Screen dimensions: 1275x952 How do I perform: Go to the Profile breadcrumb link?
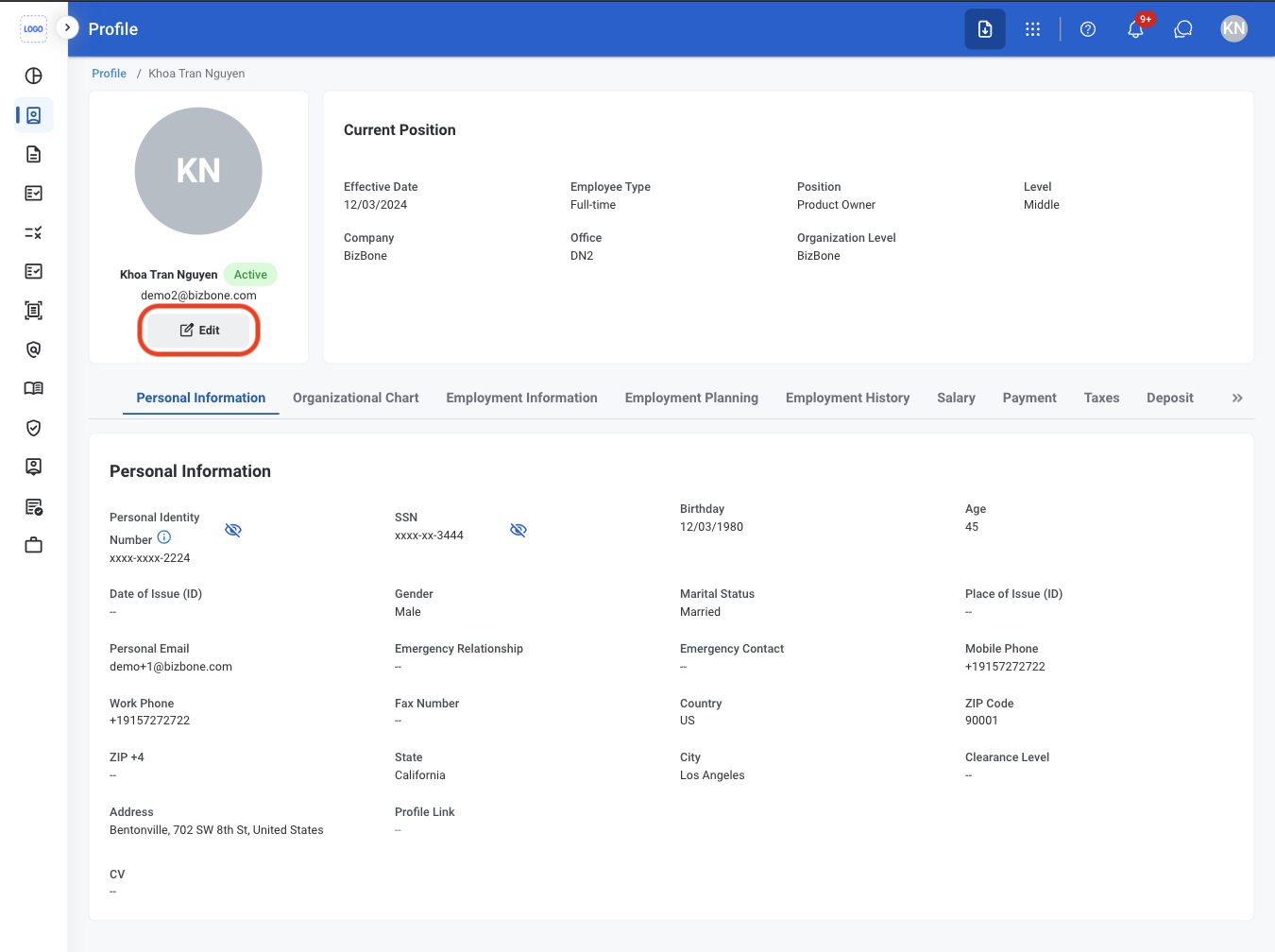110,74
